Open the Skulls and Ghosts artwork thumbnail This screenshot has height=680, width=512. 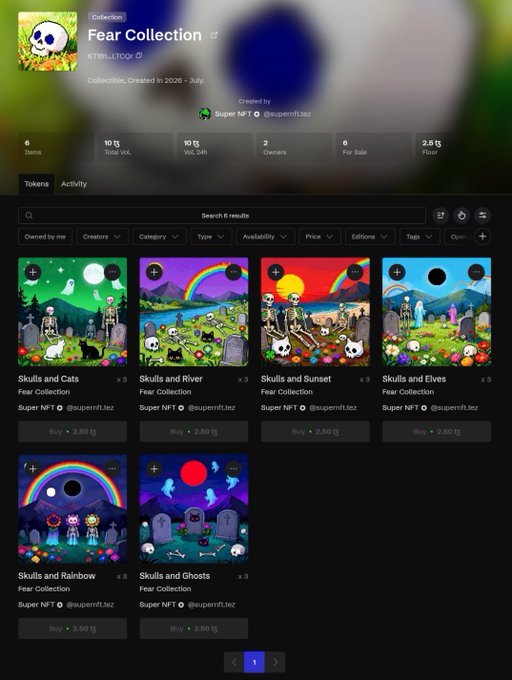(x=194, y=509)
